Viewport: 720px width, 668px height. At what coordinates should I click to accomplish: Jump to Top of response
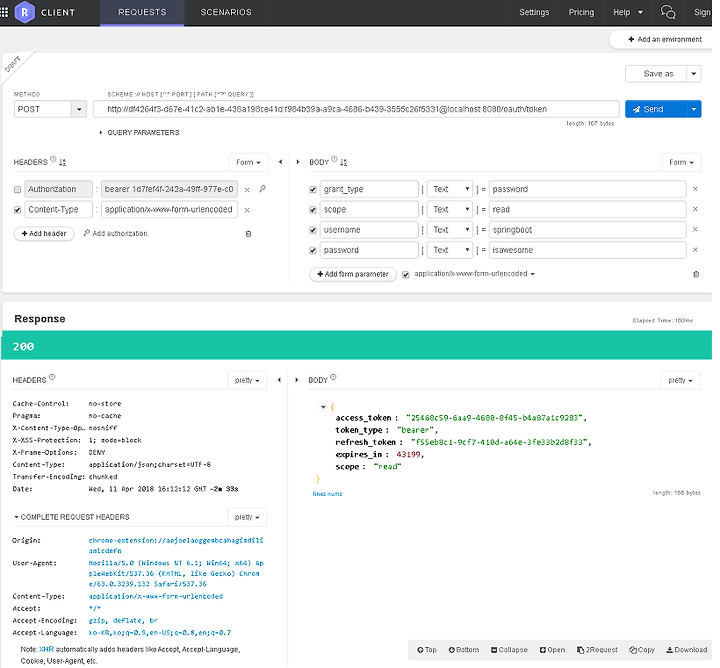[427, 650]
